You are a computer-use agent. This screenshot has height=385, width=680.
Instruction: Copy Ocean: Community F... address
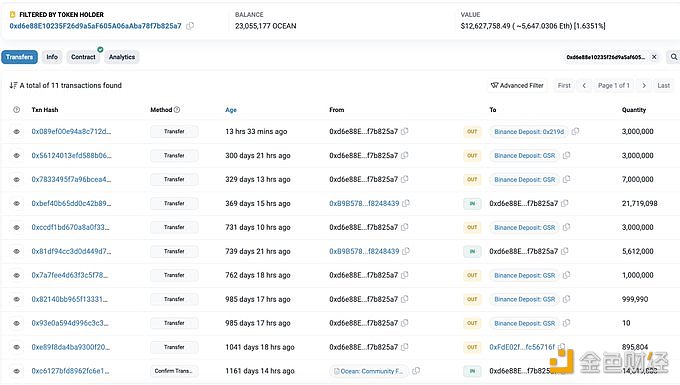[x=416, y=371]
